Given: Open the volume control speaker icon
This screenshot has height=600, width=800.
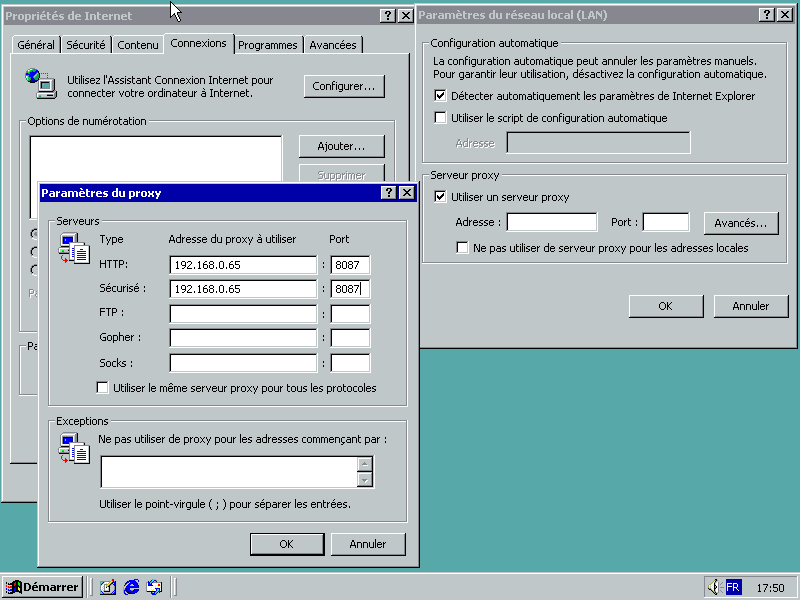Looking at the screenshot, I should click(x=716, y=587).
